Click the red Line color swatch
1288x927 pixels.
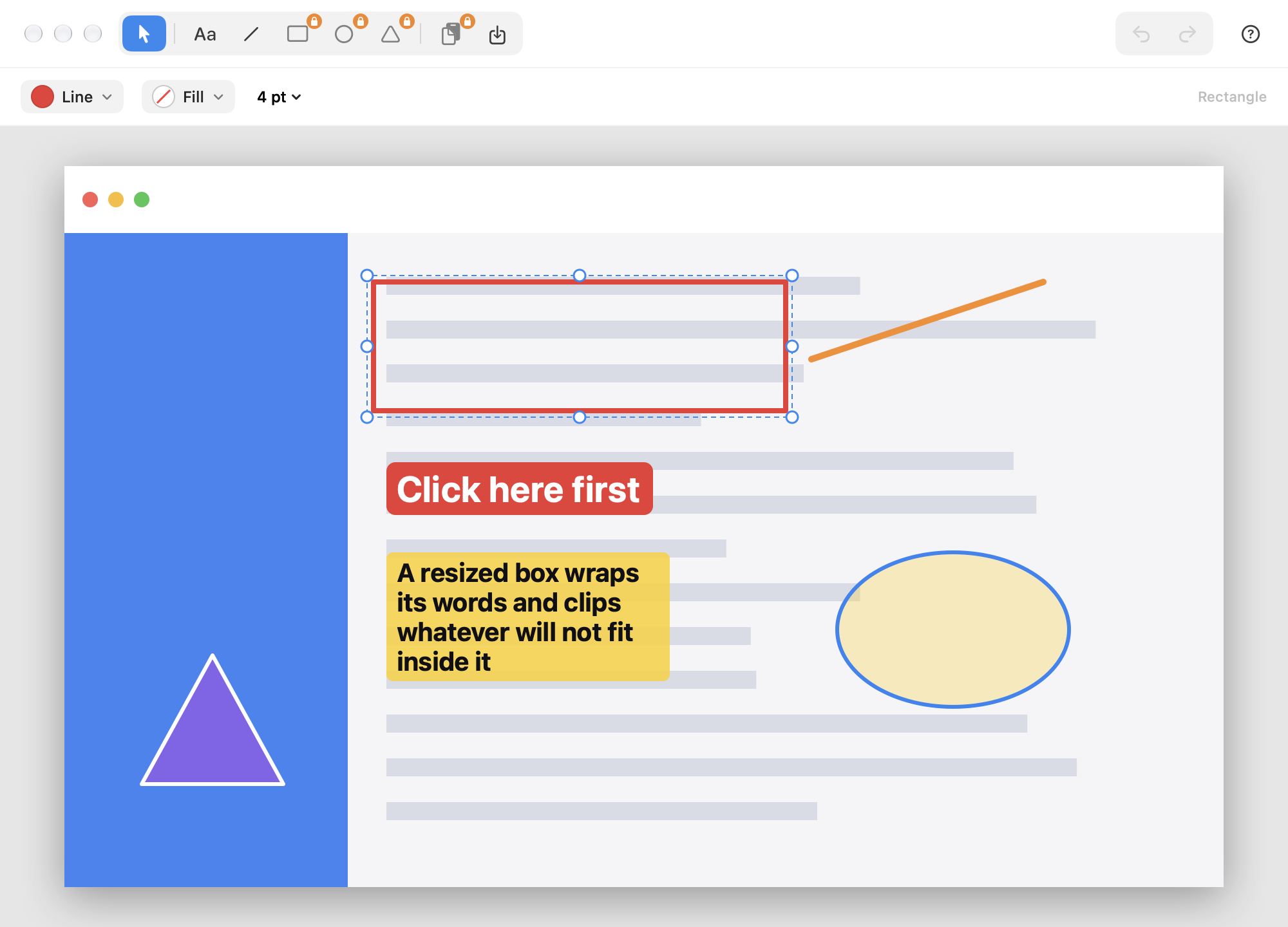click(43, 97)
